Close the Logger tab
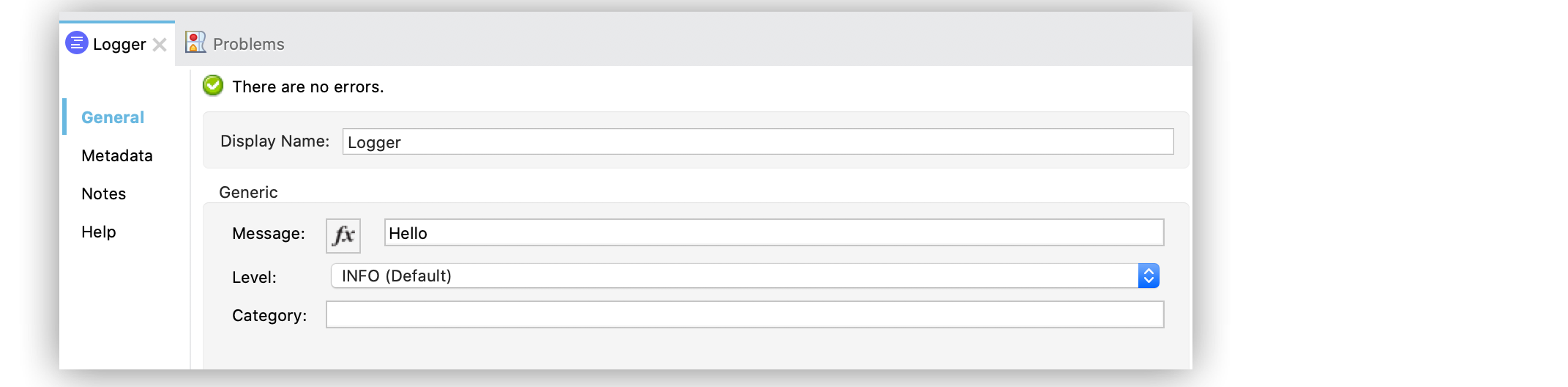Screen dimensions: 1568x387 [160, 45]
